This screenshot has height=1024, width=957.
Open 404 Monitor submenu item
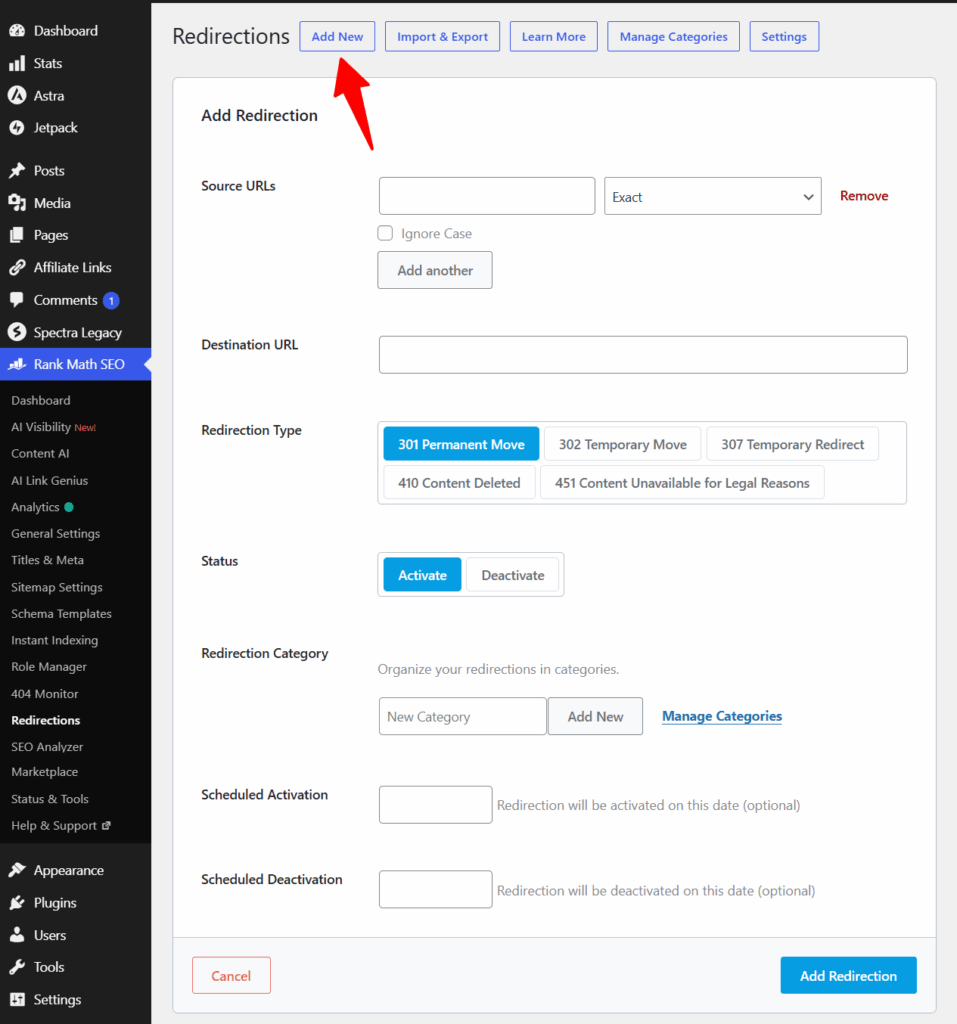point(44,694)
